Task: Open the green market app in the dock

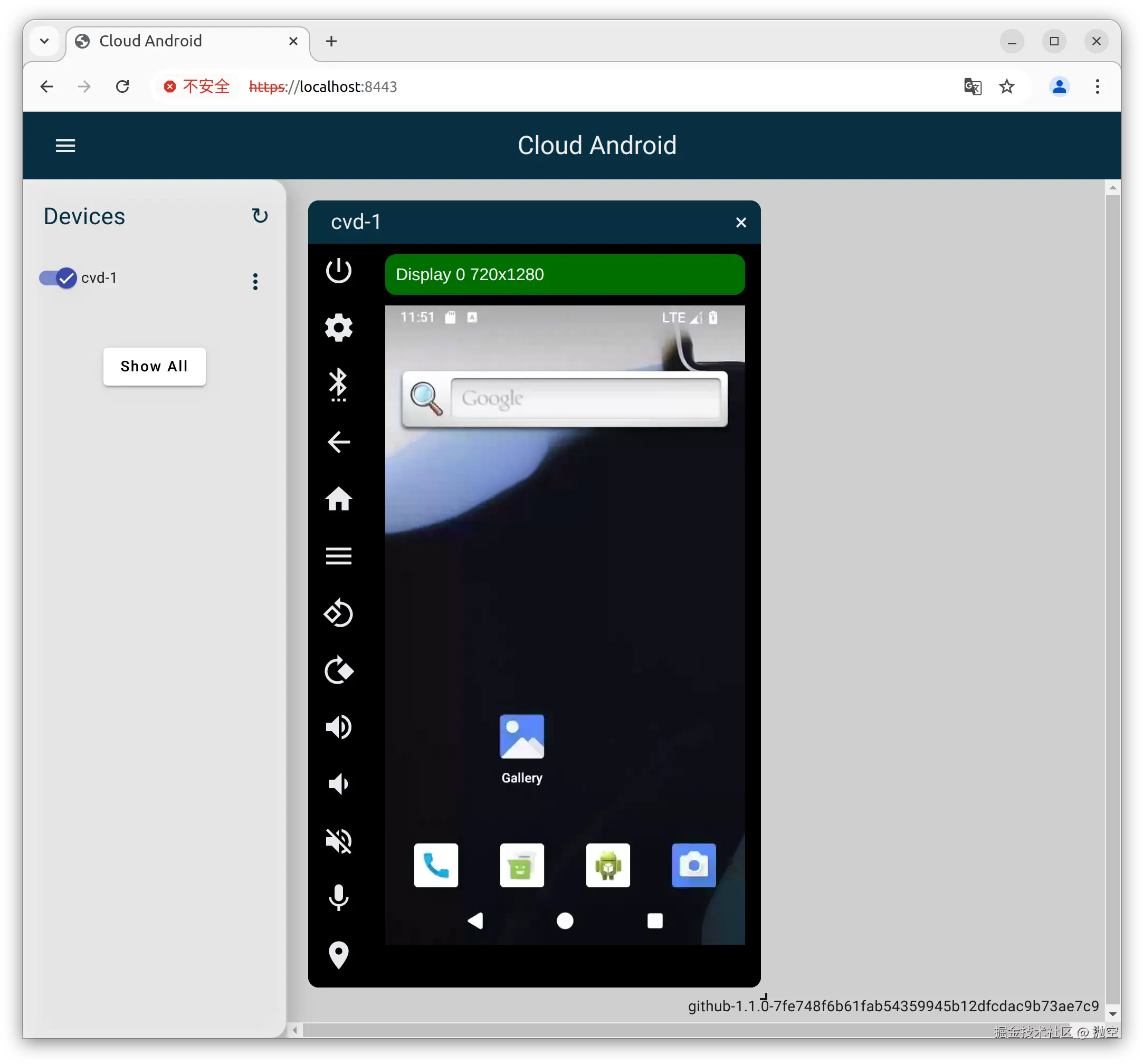Action: 521,865
